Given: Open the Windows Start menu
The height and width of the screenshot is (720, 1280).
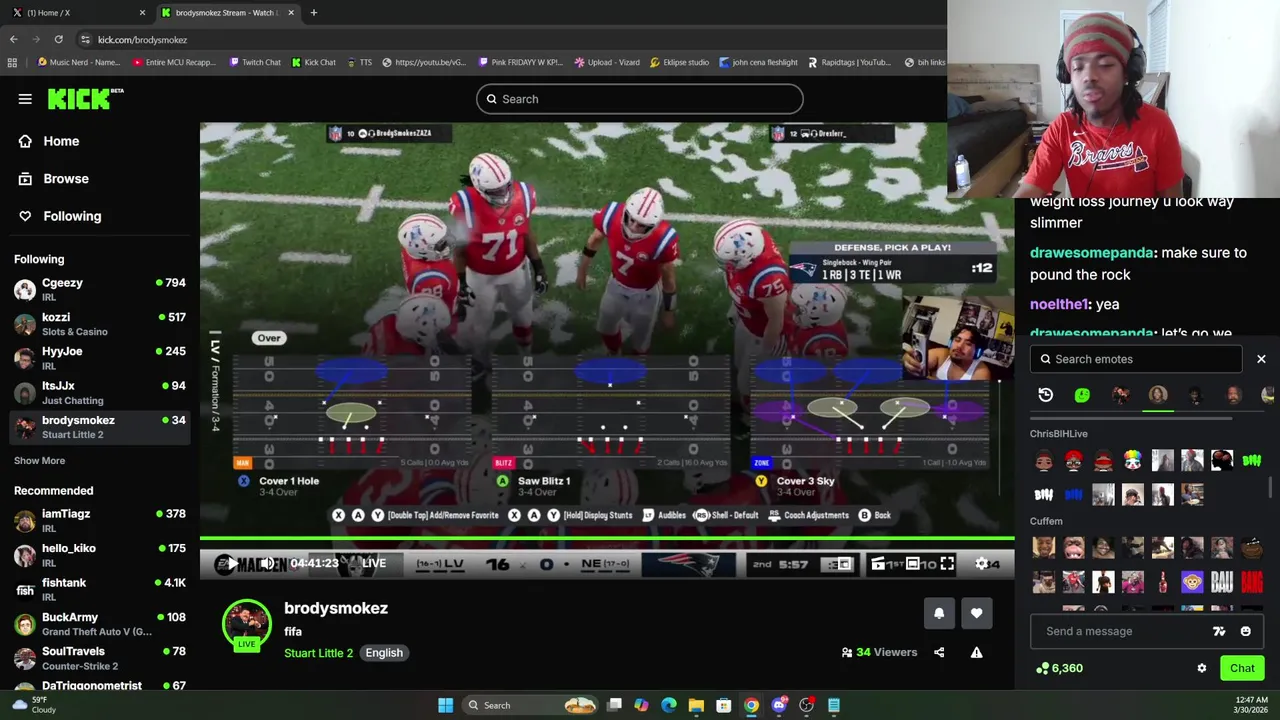Looking at the screenshot, I should [445, 705].
